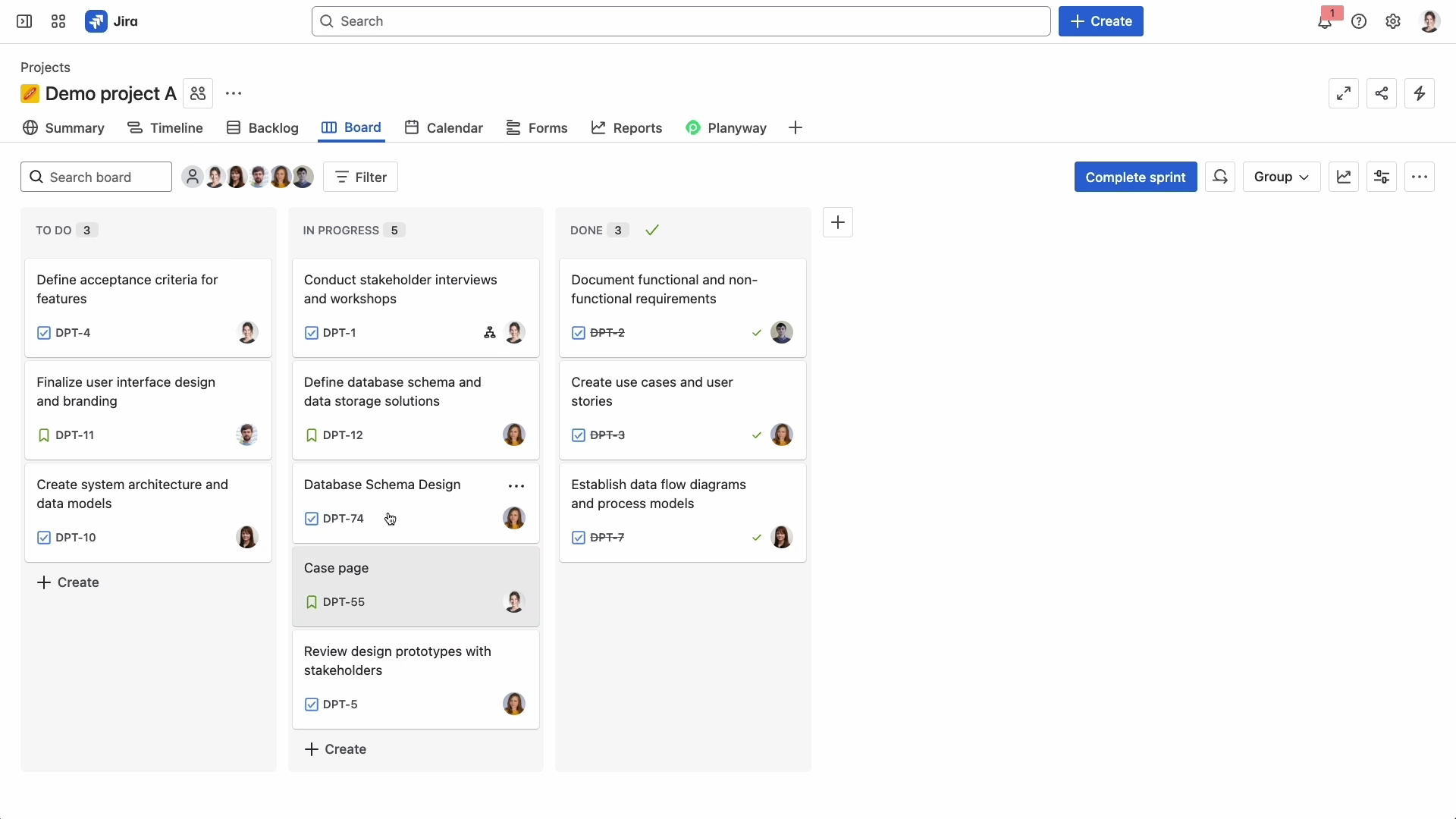
Task: Open view settings sliders icon
Action: [1381, 177]
